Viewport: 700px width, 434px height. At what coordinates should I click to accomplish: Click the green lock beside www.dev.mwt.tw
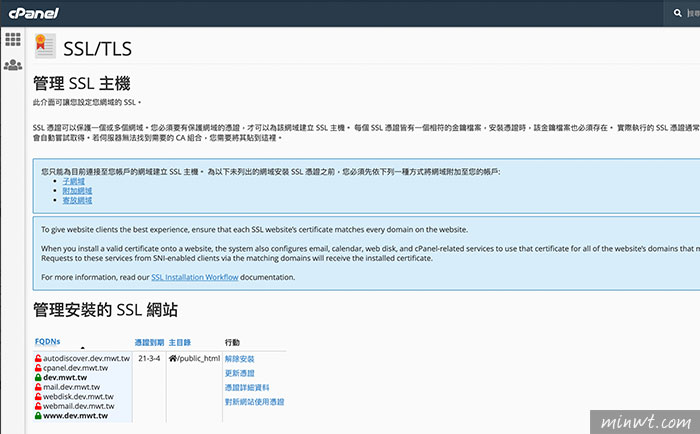pyautogui.click(x=38, y=416)
